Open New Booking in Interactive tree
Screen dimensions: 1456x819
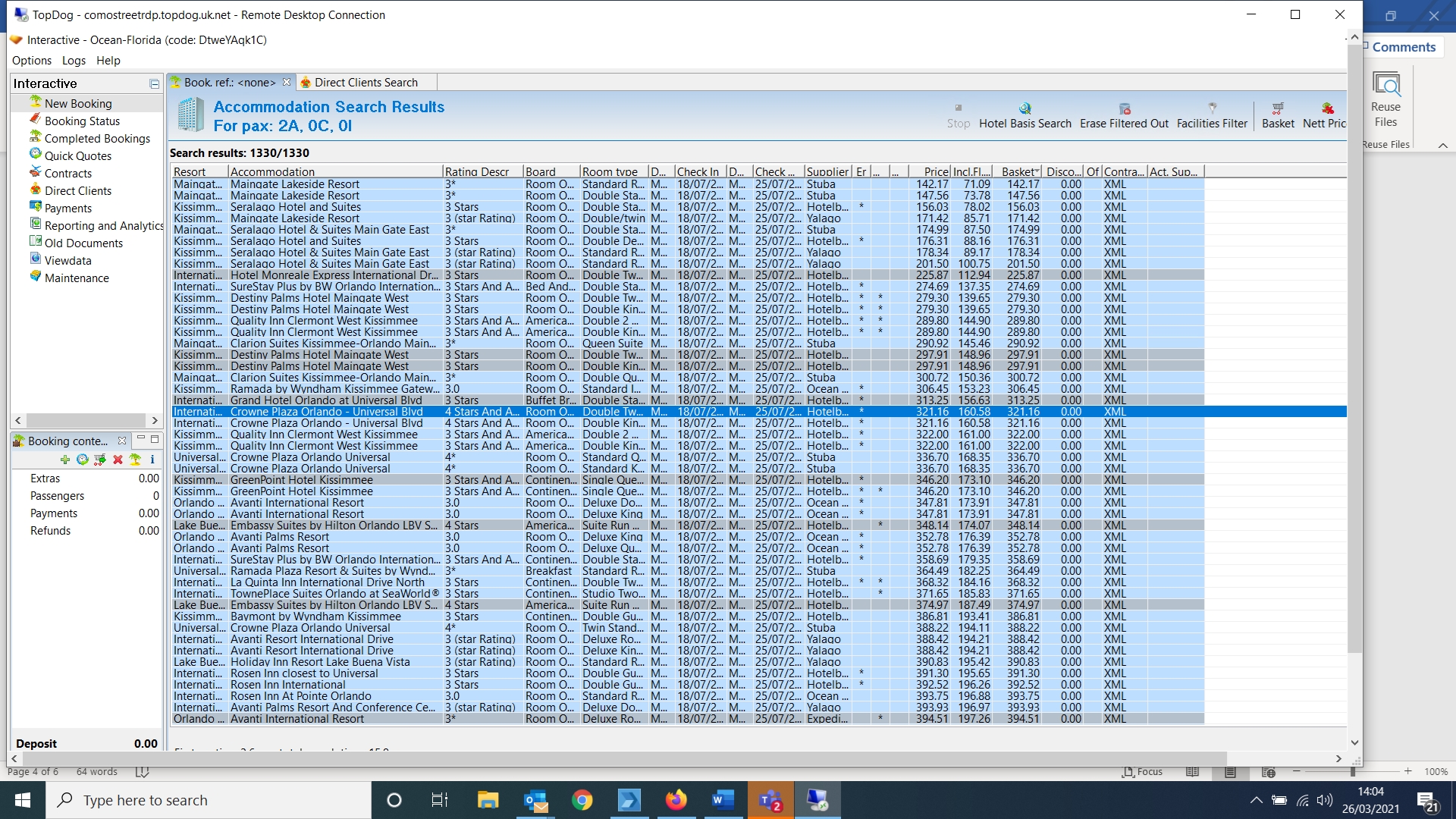pos(77,103)
